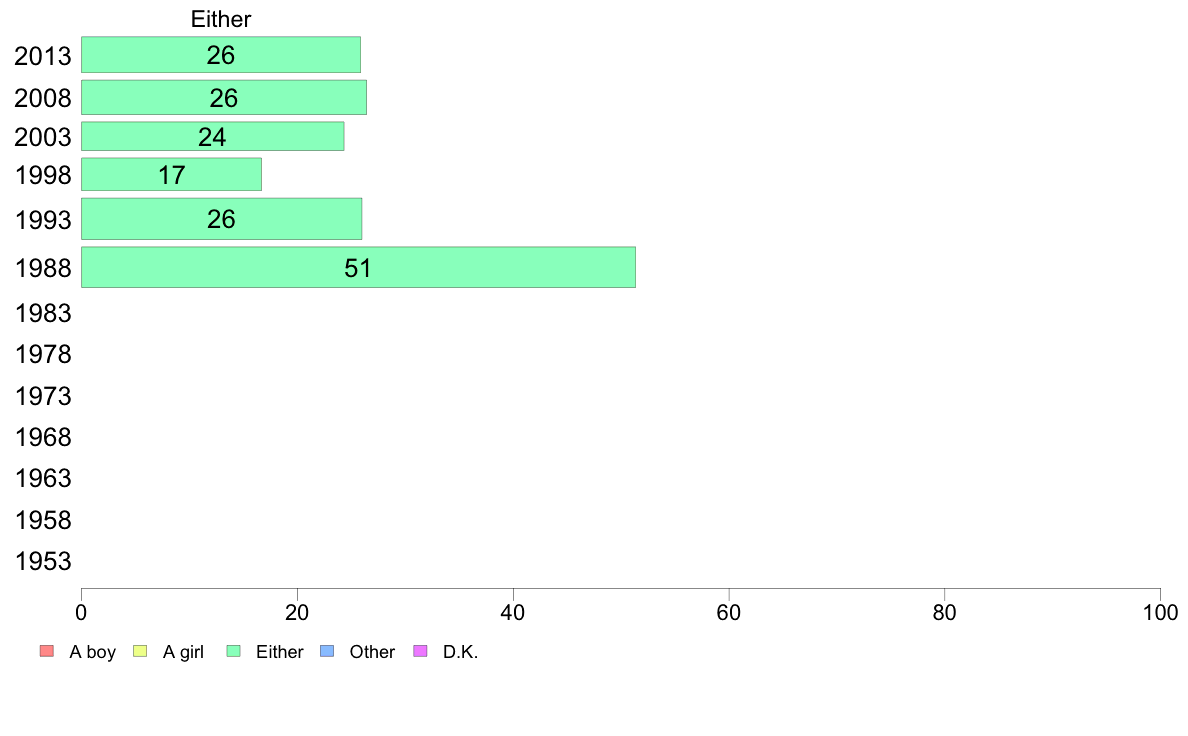Click the 1953 year label
Viewport: 1188px width, 736px height.
pos(42,561)
